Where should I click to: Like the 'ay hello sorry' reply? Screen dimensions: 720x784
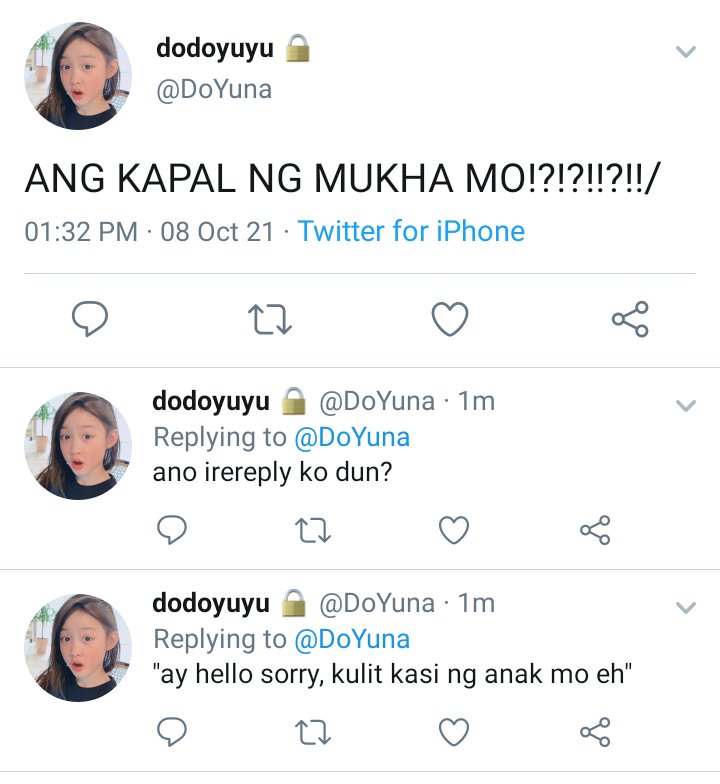click(454, 732)
